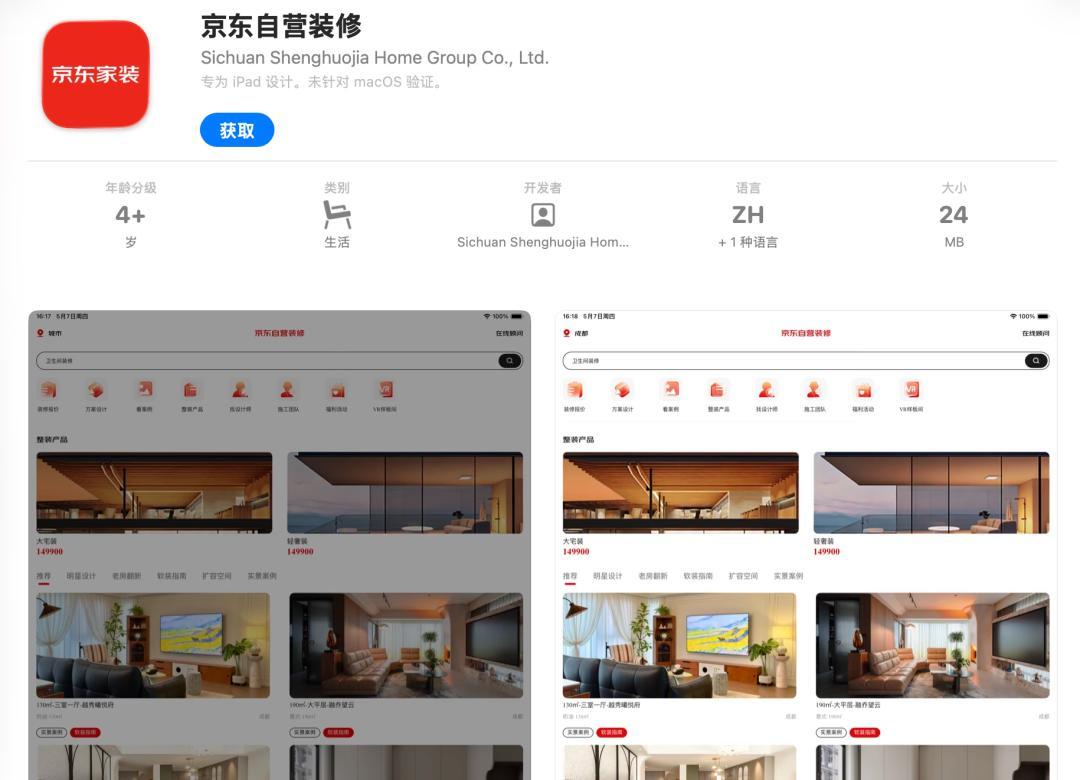Click 130㎡ living room photo in 成都 preview

tap(679, 646)
